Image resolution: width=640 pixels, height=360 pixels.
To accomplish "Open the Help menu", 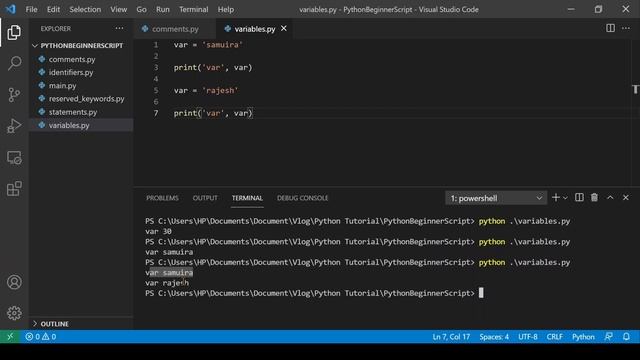I will point(226,9).
